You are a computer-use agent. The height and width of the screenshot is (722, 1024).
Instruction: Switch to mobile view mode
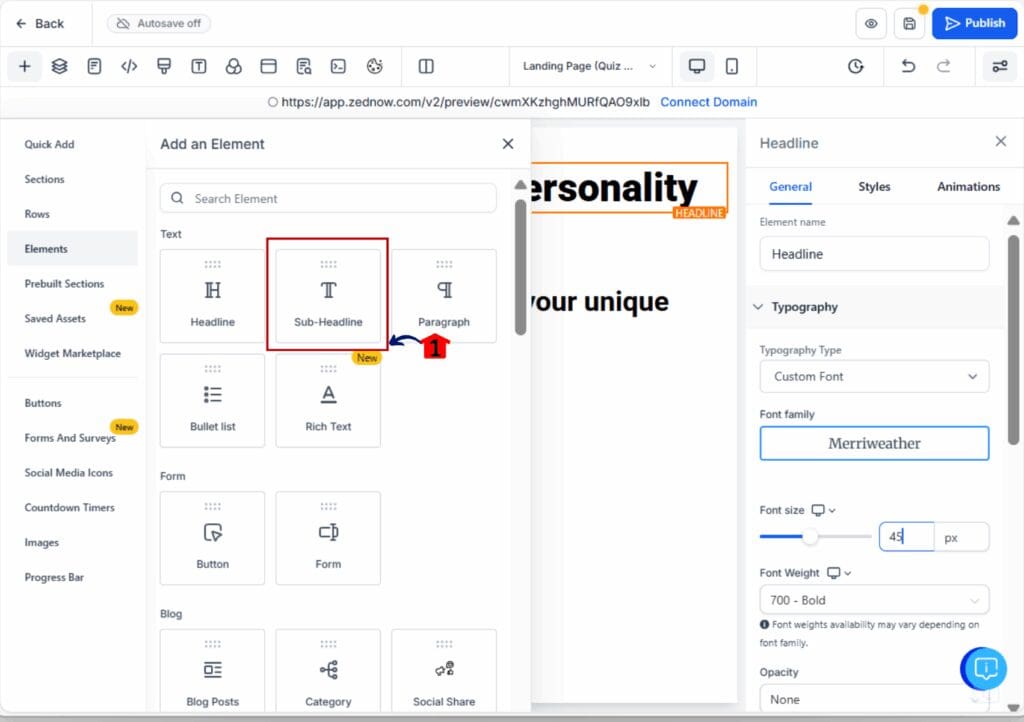coord(732,66)
